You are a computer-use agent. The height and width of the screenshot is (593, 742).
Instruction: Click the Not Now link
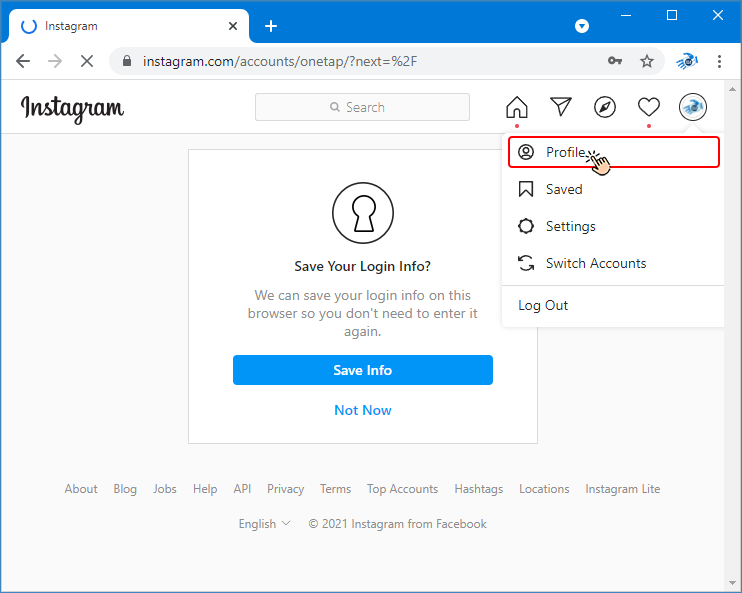point(363,410)
